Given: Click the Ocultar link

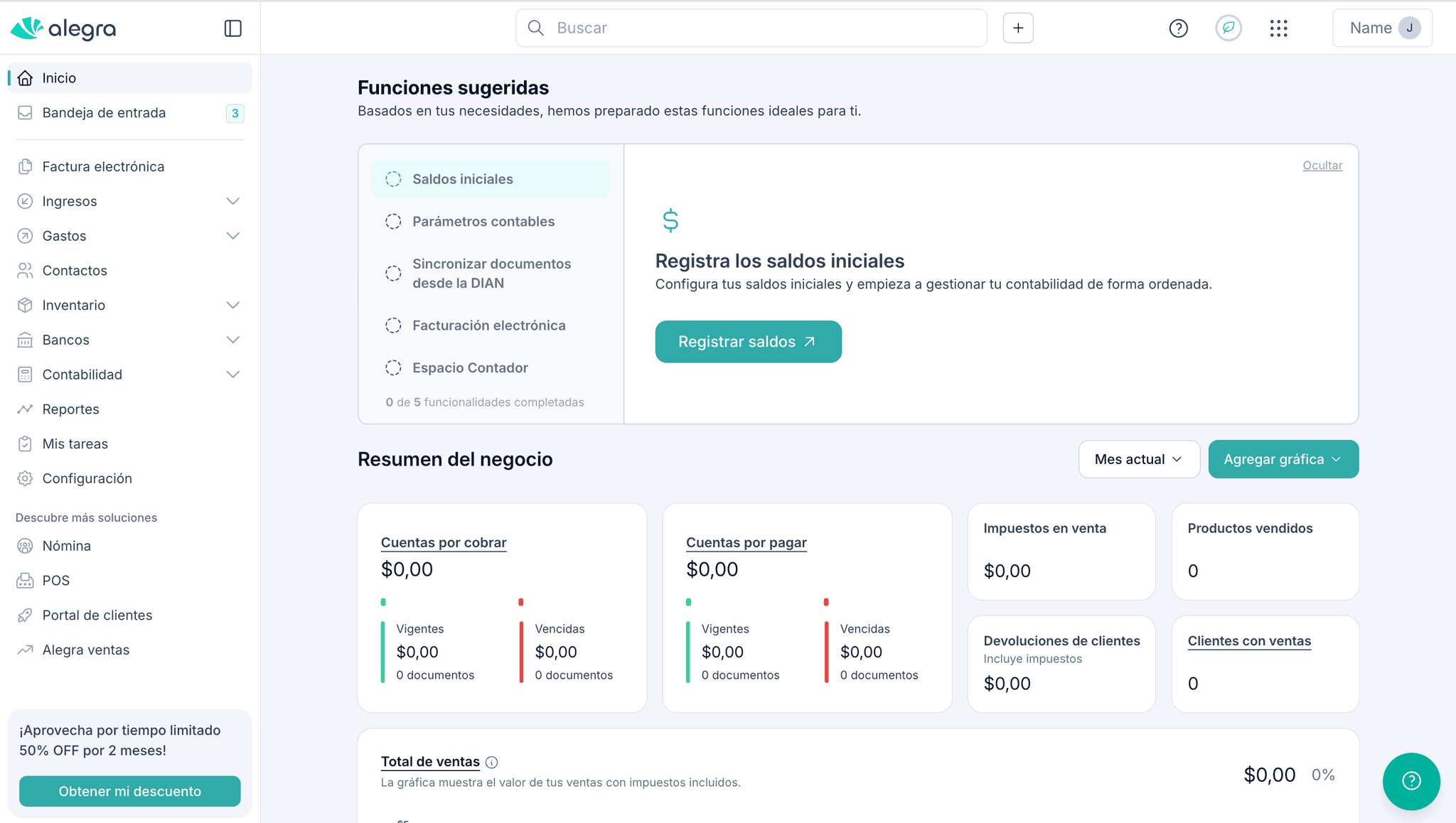Looking at the screenshot, I should click(x=1322, y=166).
